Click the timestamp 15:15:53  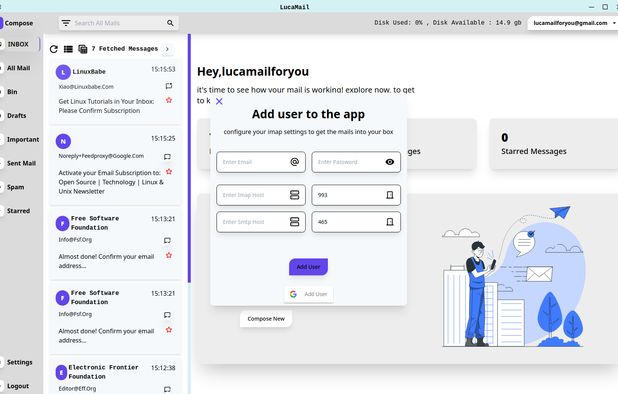coord(163,69)
